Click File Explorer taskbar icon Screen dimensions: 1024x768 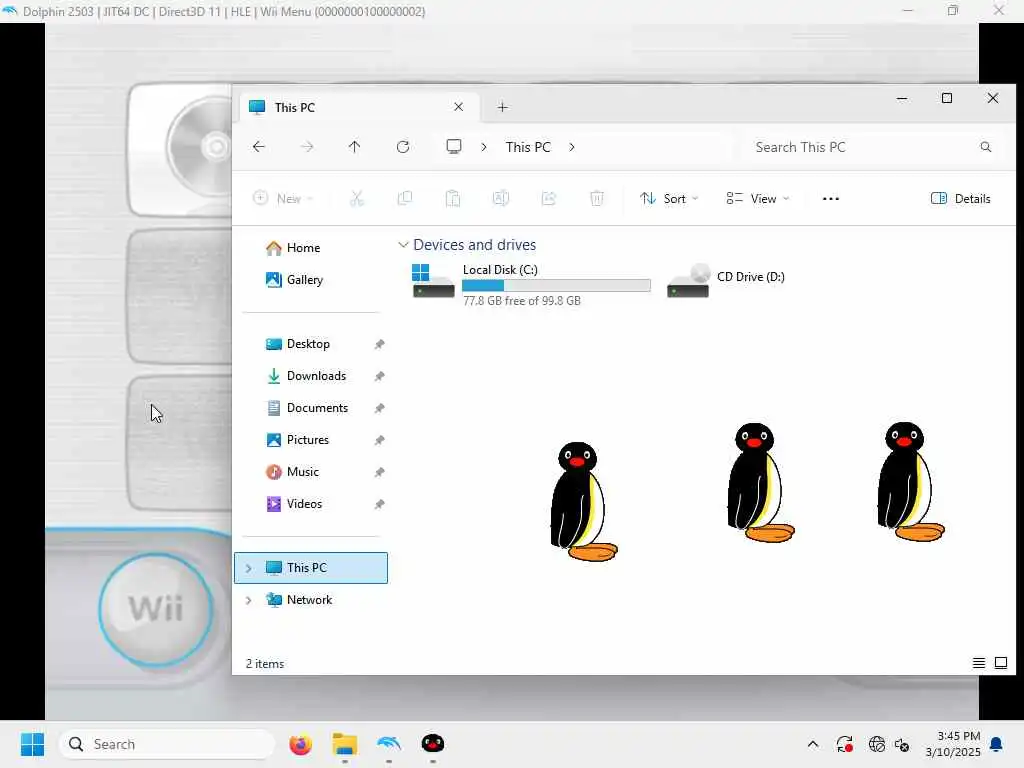pyautogui.click(x=344, y=744)
